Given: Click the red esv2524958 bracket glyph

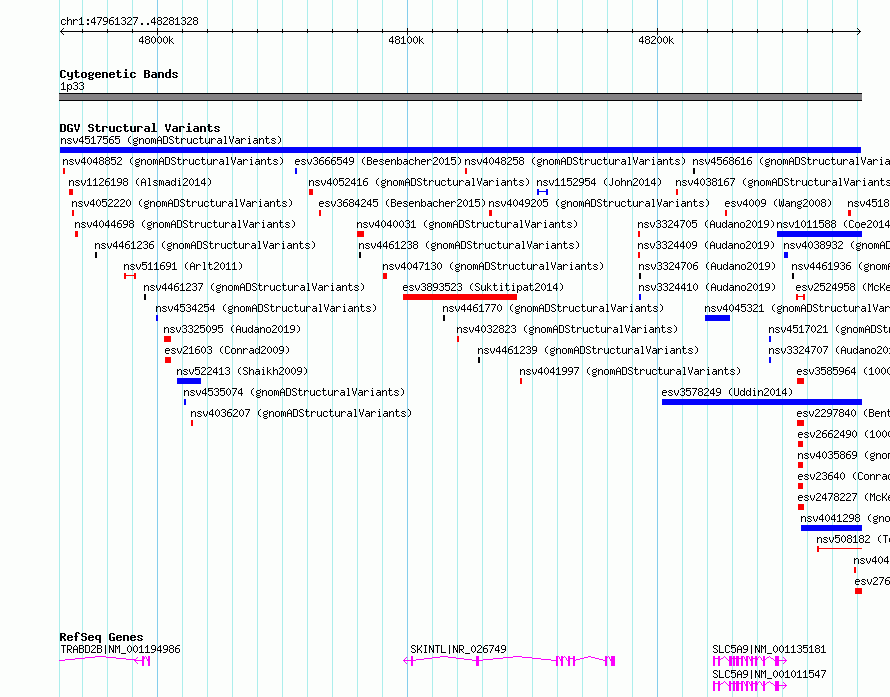Looking at the screenshot, I should 800,297.
